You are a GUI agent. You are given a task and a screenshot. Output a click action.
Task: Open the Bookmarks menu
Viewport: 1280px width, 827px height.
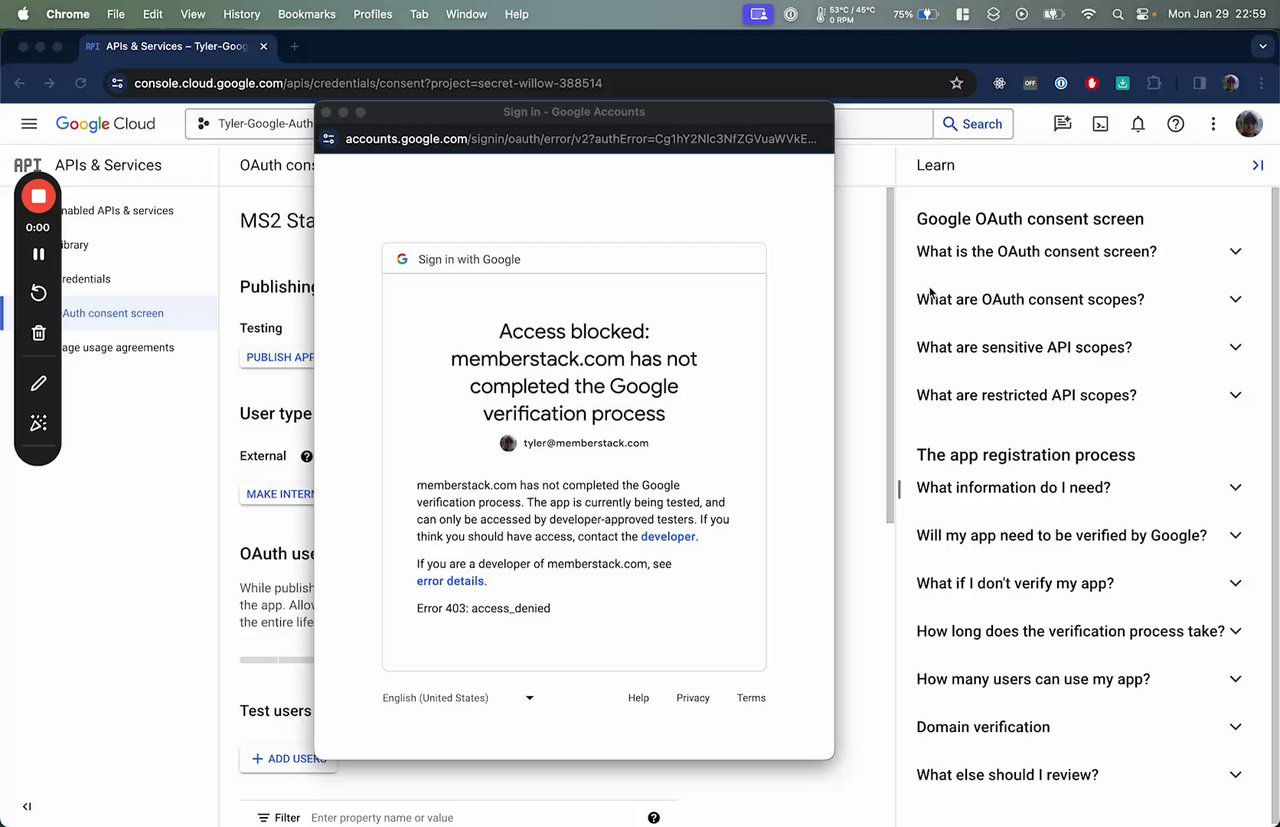(307, 14)
